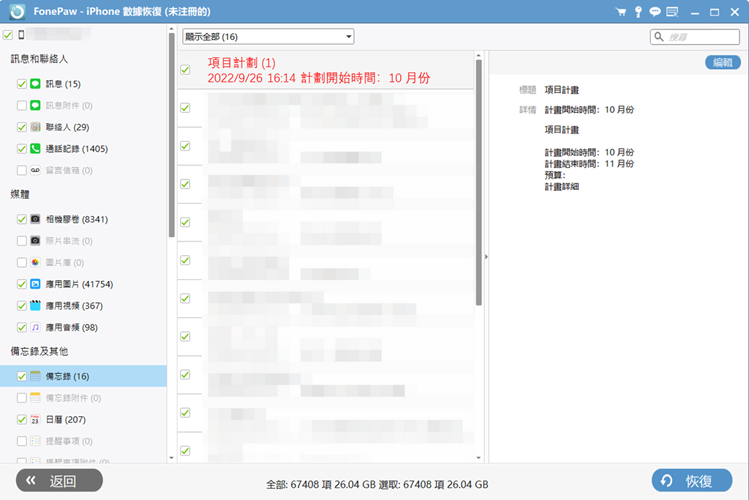Click the 編輯 edit button
The height and width of the screenshot is (500, 749).
[x=721, y=62]
